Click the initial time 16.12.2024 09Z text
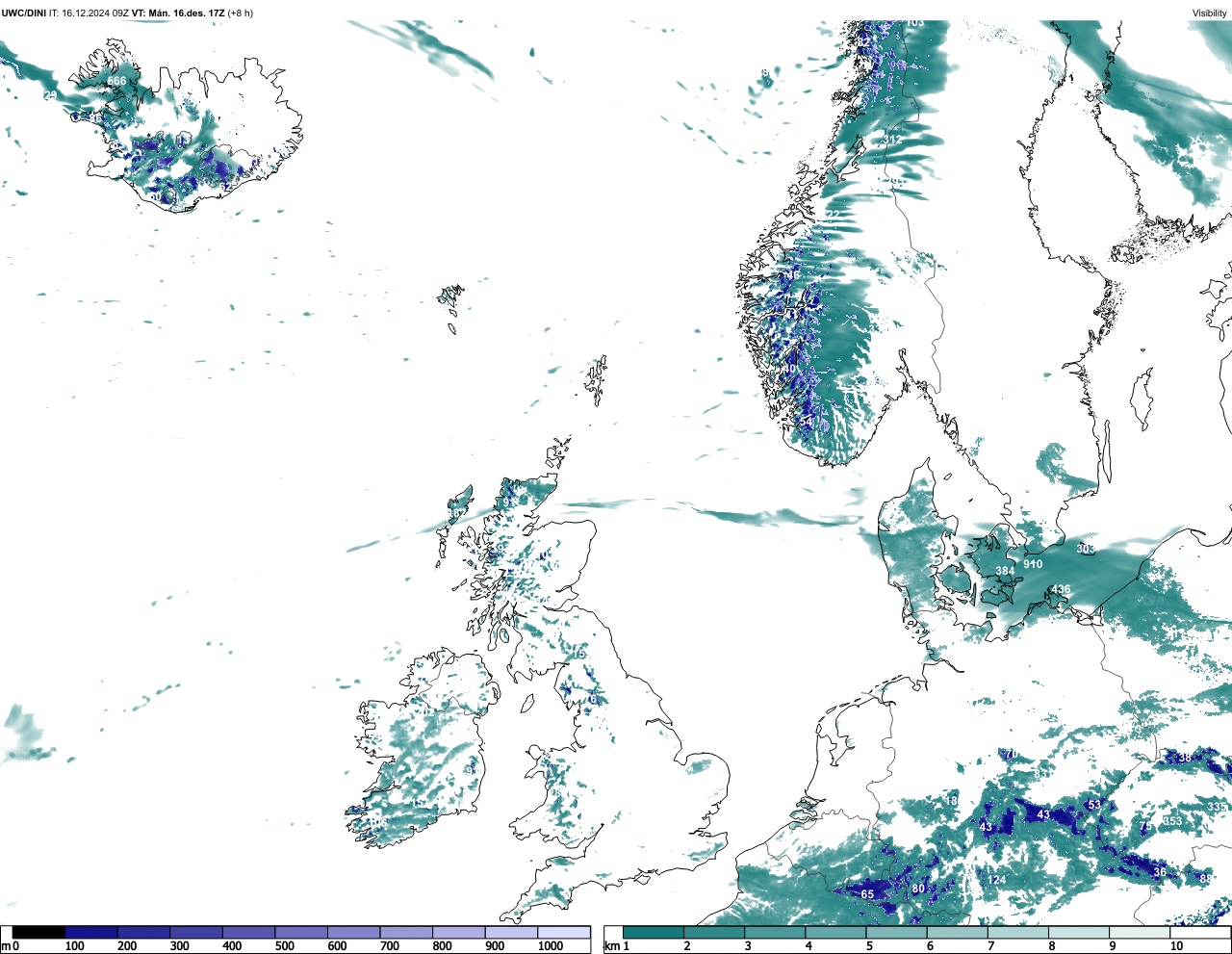The height and width of the screenshot is (954, 1232). 95,13
